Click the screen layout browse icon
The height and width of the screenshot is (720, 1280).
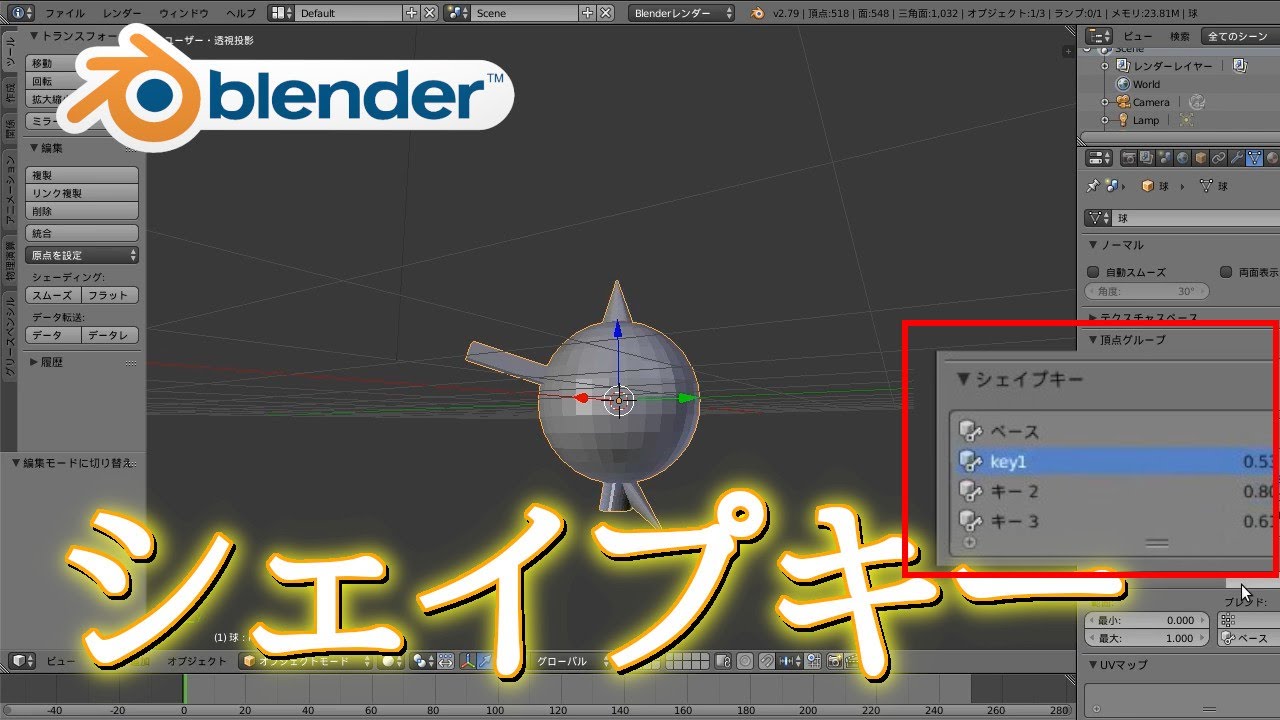pyautogui.click(x=281, y=13)
